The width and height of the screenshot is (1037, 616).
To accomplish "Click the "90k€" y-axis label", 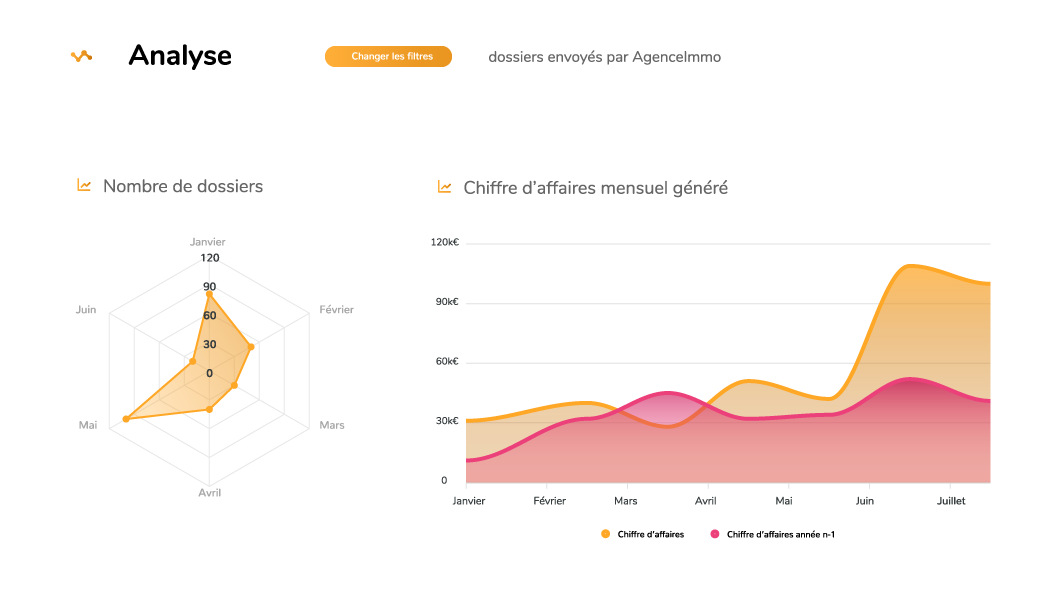I will 447,302.
